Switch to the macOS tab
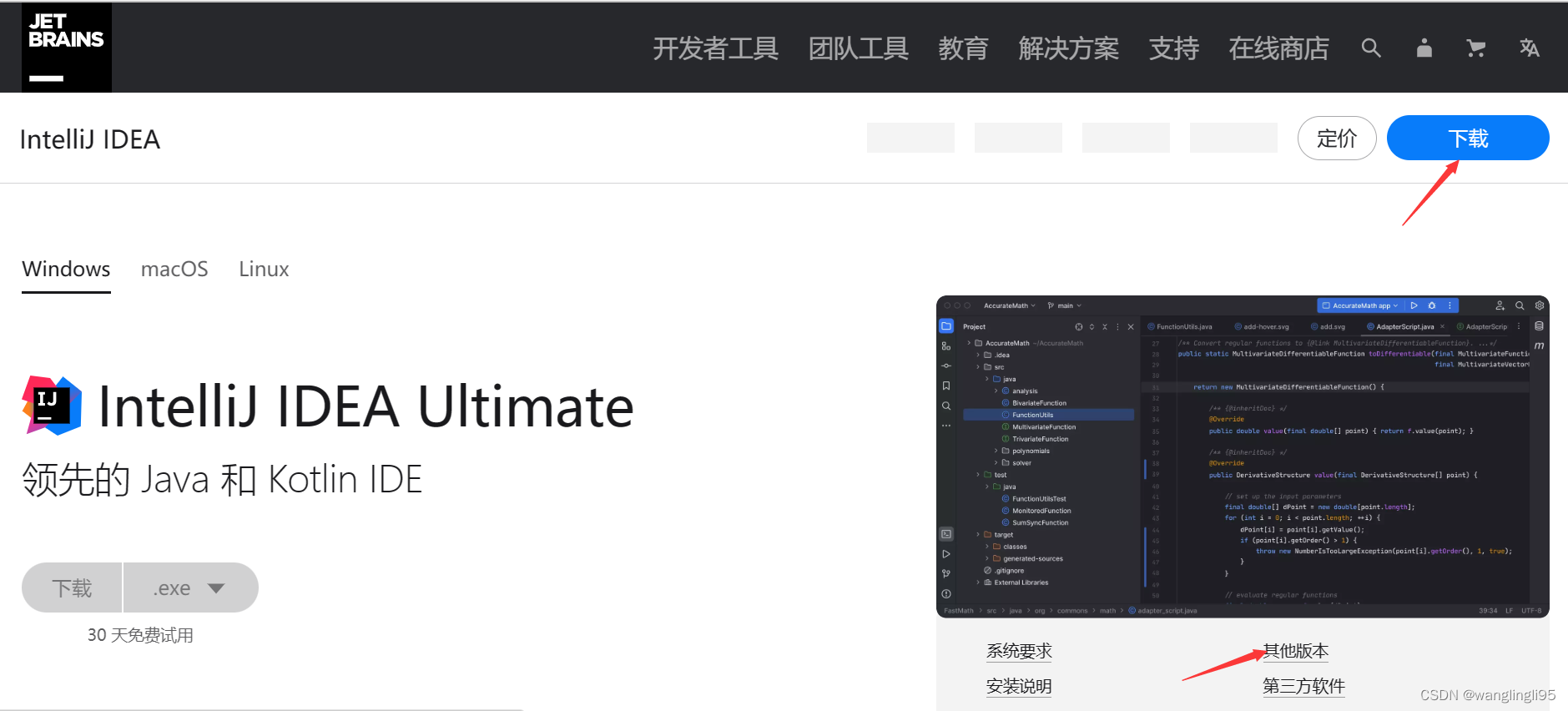Screen dimensions: 1568x711 tap(174, 269)
